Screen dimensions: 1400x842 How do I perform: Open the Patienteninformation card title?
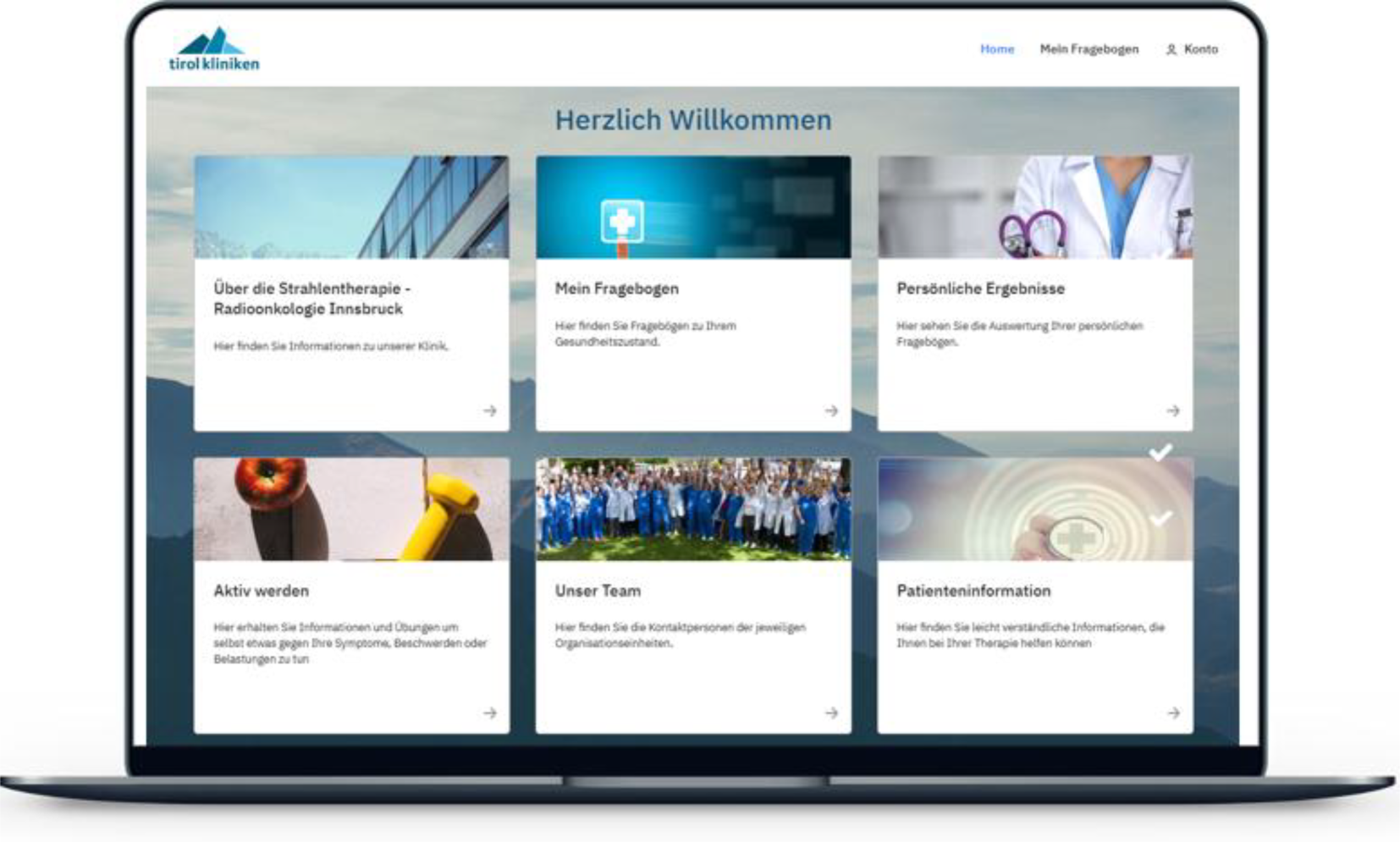973,591
